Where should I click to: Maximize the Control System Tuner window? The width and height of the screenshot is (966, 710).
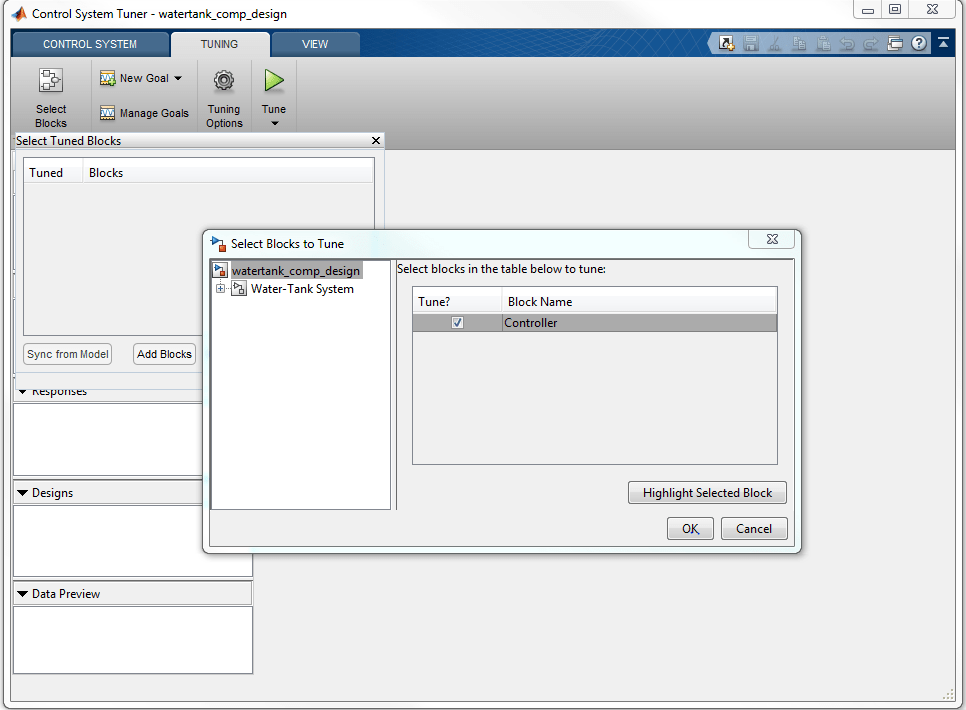895,9
